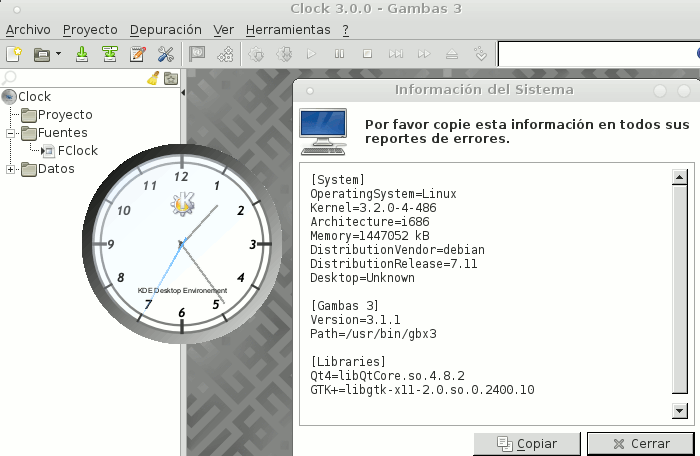The image size is (700, 456).
Task: Click the first disabled gear-with-arrow icon
Action: click(256, 54)
